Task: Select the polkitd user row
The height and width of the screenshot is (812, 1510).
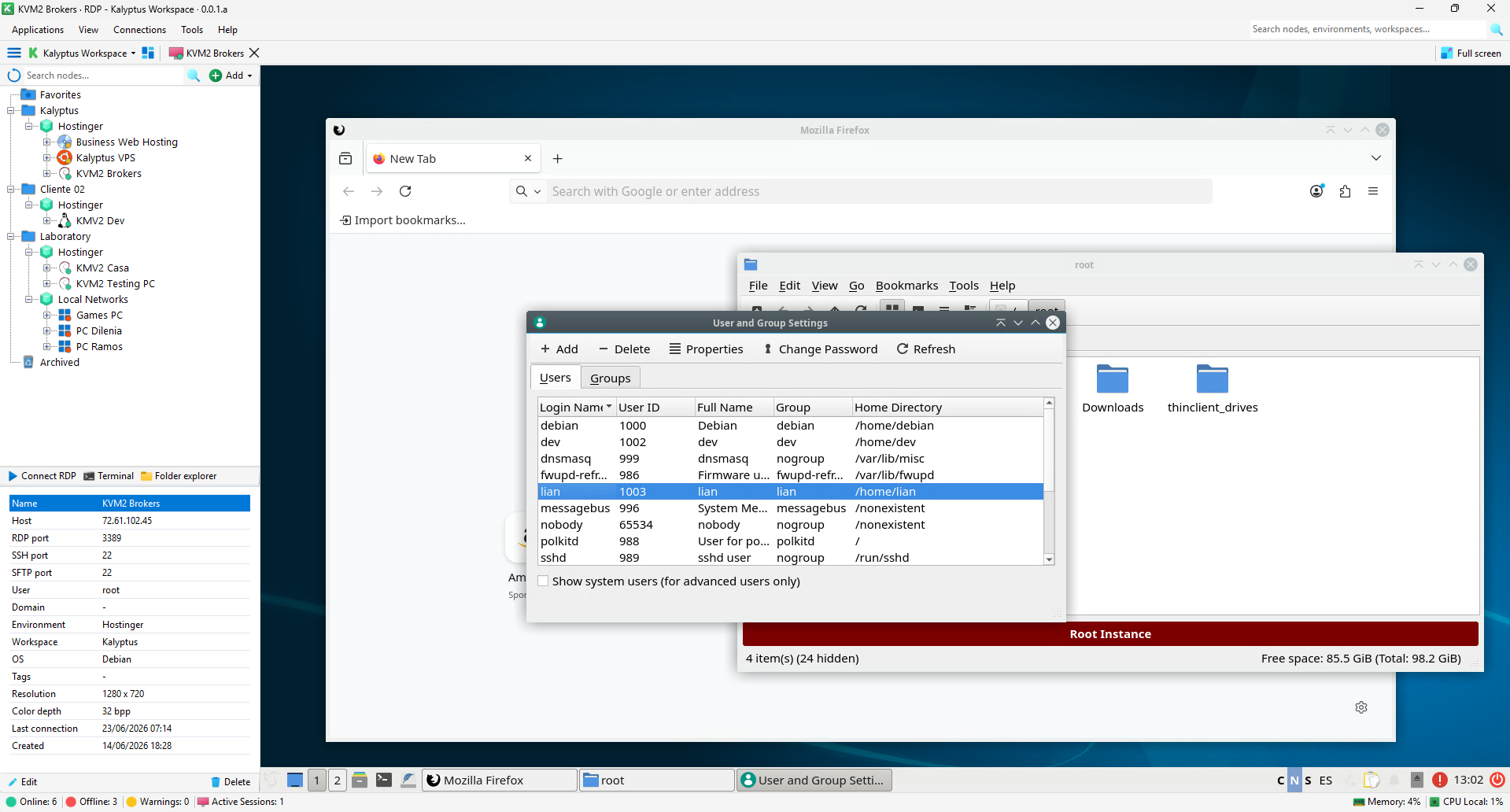Action: [790, 541]
